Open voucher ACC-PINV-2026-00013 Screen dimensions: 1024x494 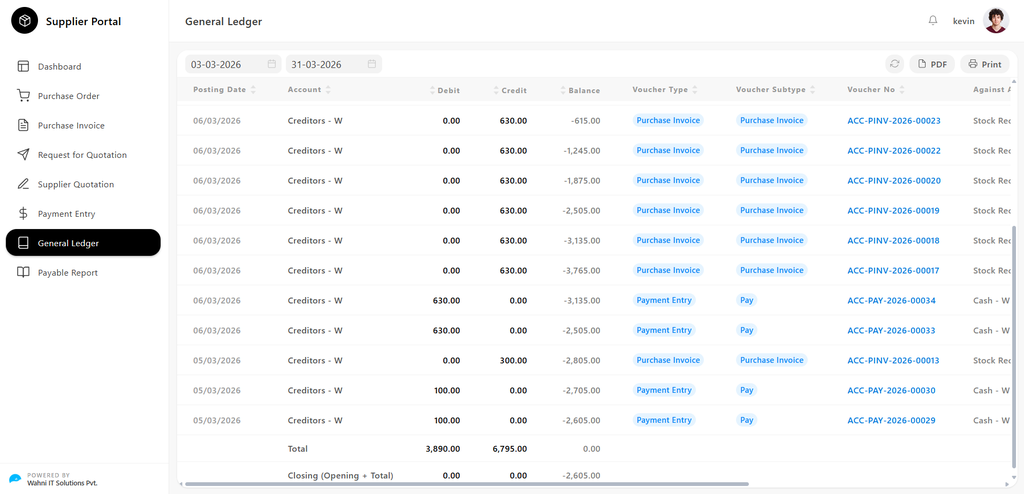pos(893,361)
